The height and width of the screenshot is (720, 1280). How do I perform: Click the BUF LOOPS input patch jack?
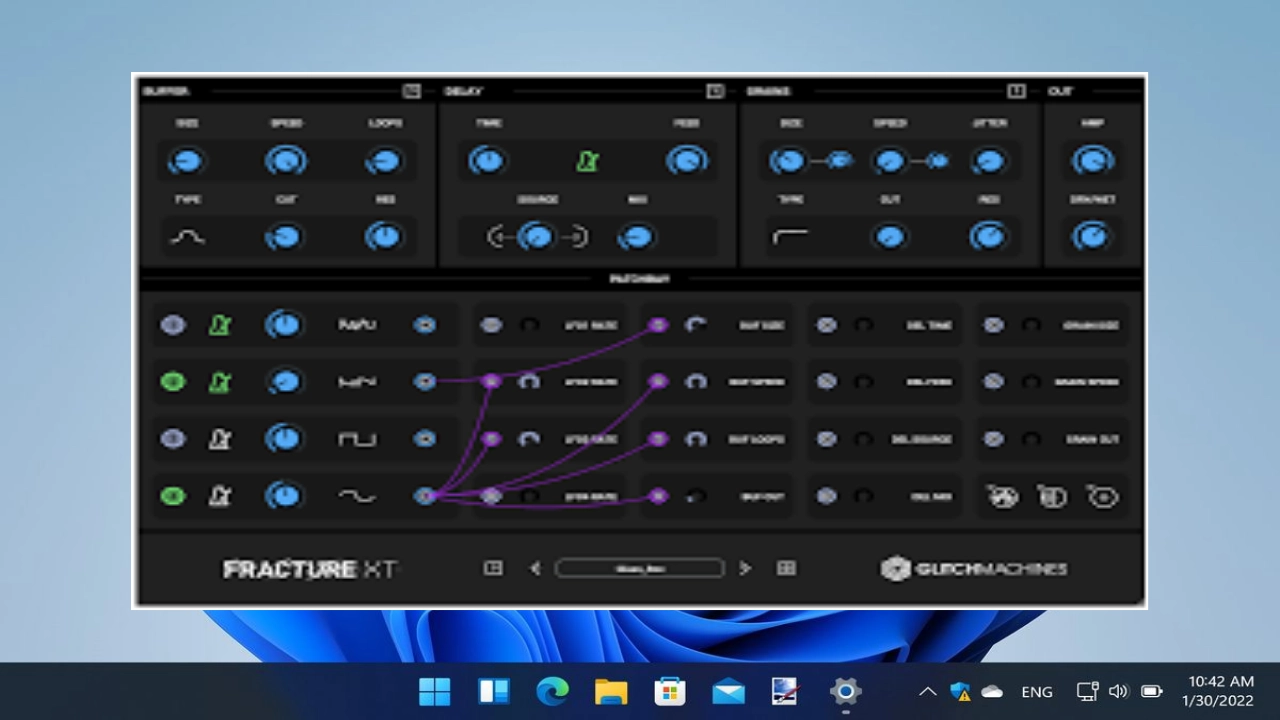pyautogui.click(x=658, y=438)
